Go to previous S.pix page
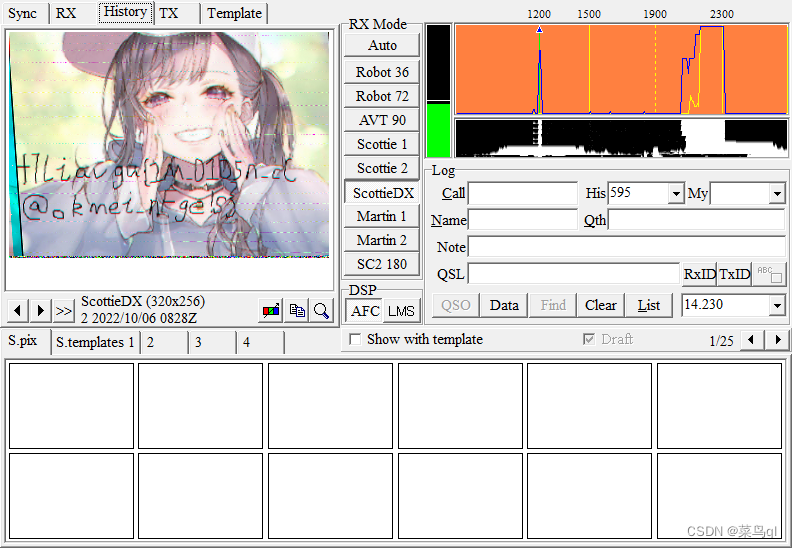 (x=752, y=339)
